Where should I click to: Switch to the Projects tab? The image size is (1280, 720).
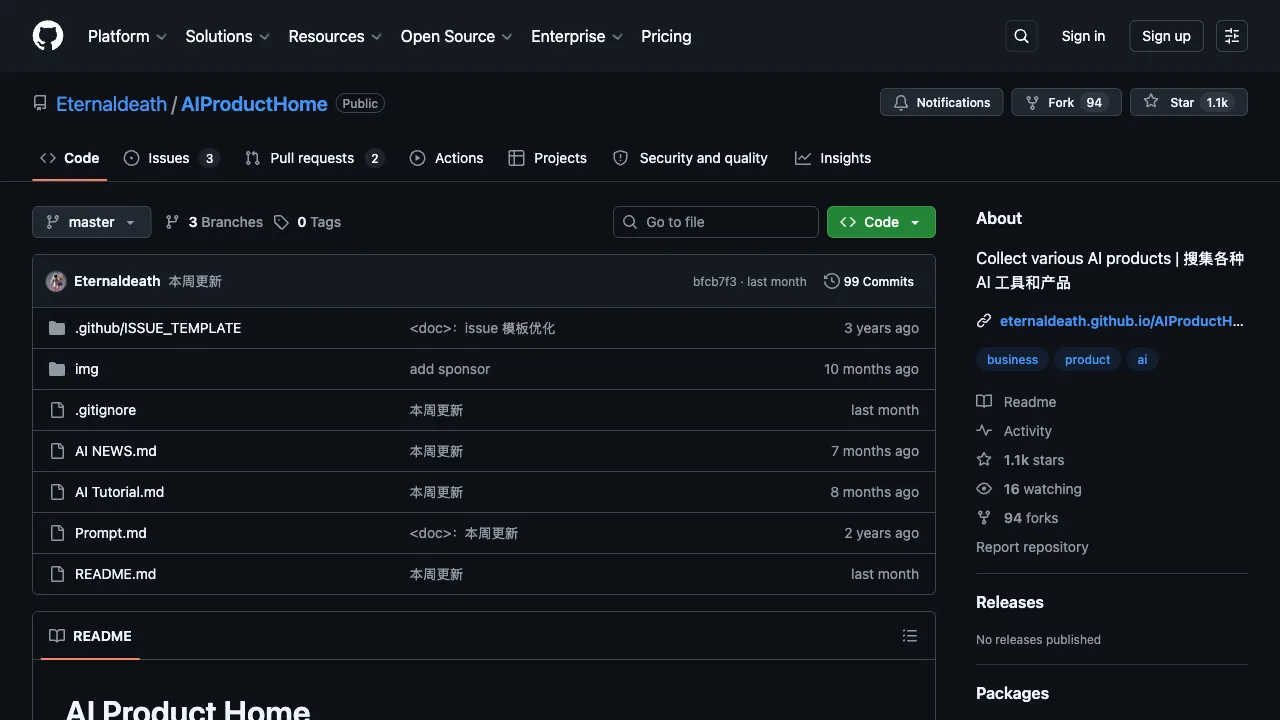[x=548, y=158]
